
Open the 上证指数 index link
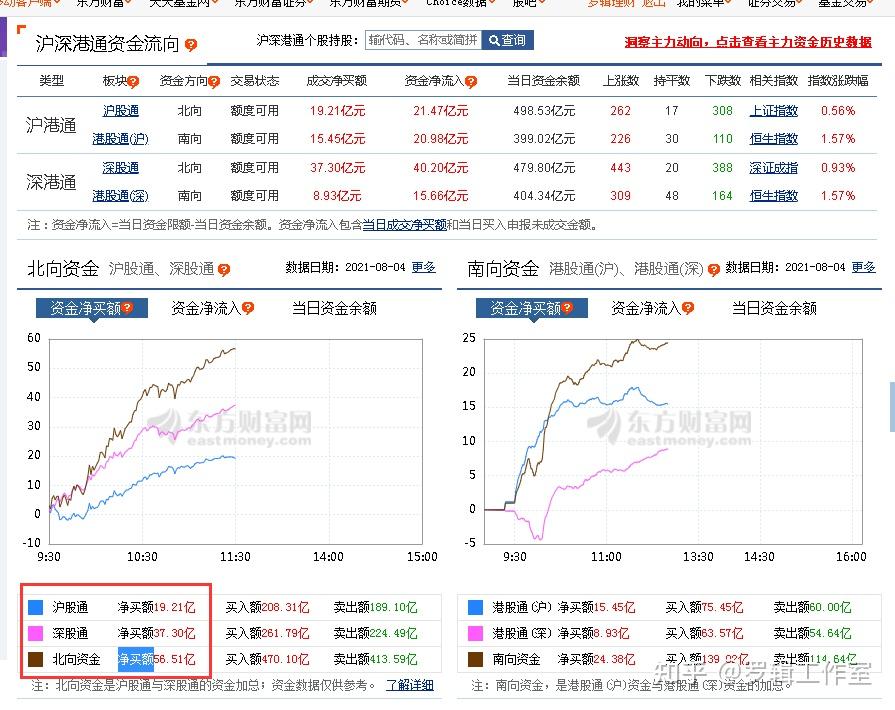(773, 111)
